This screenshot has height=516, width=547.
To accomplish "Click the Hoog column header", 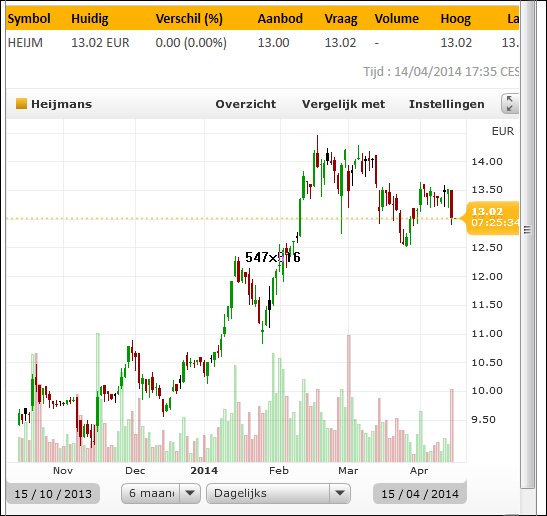I will tap(456, 18).
